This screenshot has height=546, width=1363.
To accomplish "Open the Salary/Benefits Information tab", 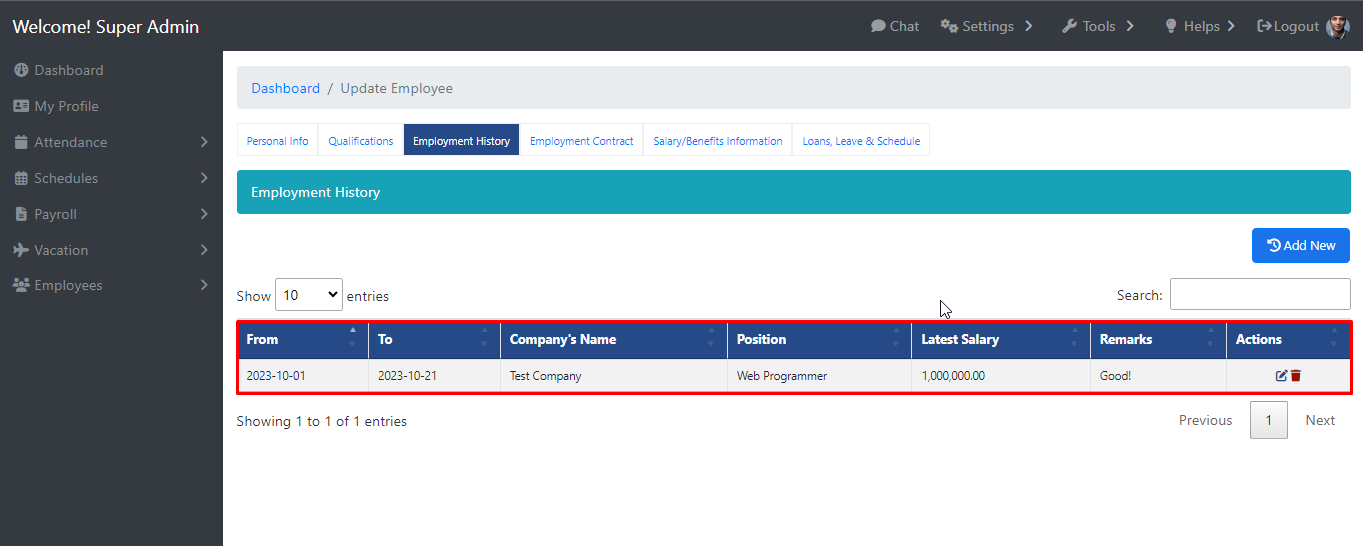I will coord(718,141).
